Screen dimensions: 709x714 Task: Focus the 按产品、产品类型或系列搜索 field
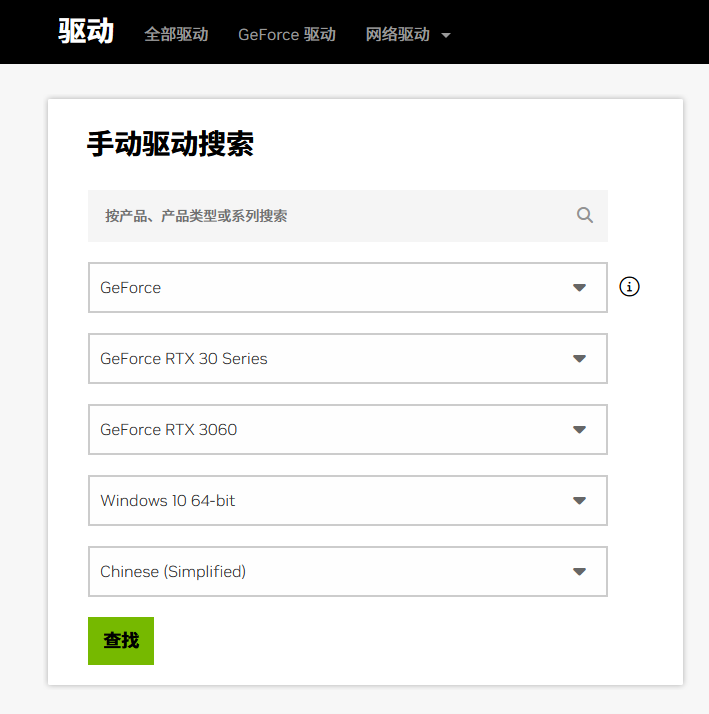pos(348,216)
